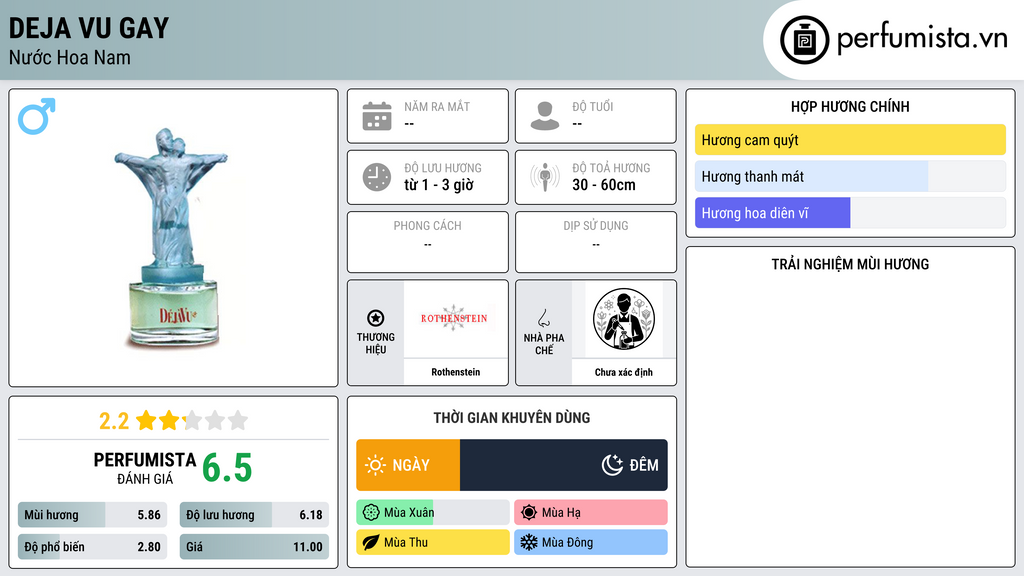Click the star badge Thương hiệu icon

click(x=376, y=318)
